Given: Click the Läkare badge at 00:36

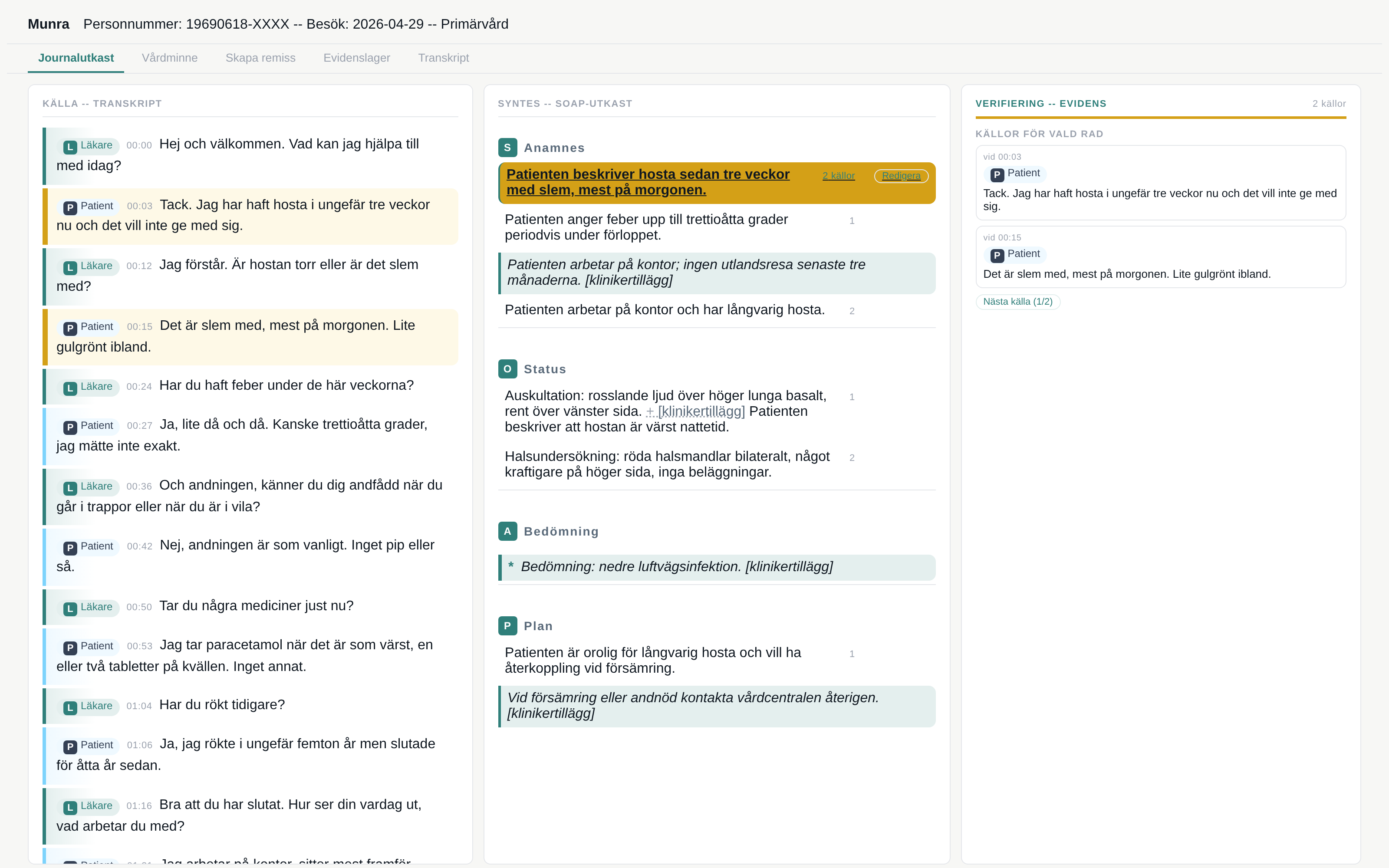Looking at the screenshot, I should pyautogui.click(x=89, y=487).
